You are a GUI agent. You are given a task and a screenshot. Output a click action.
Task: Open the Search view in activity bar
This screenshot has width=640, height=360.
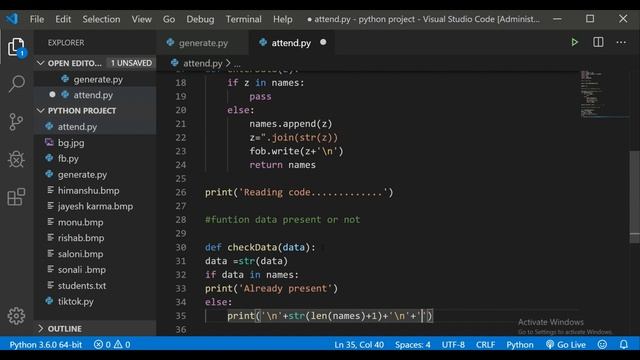[16, 84]
